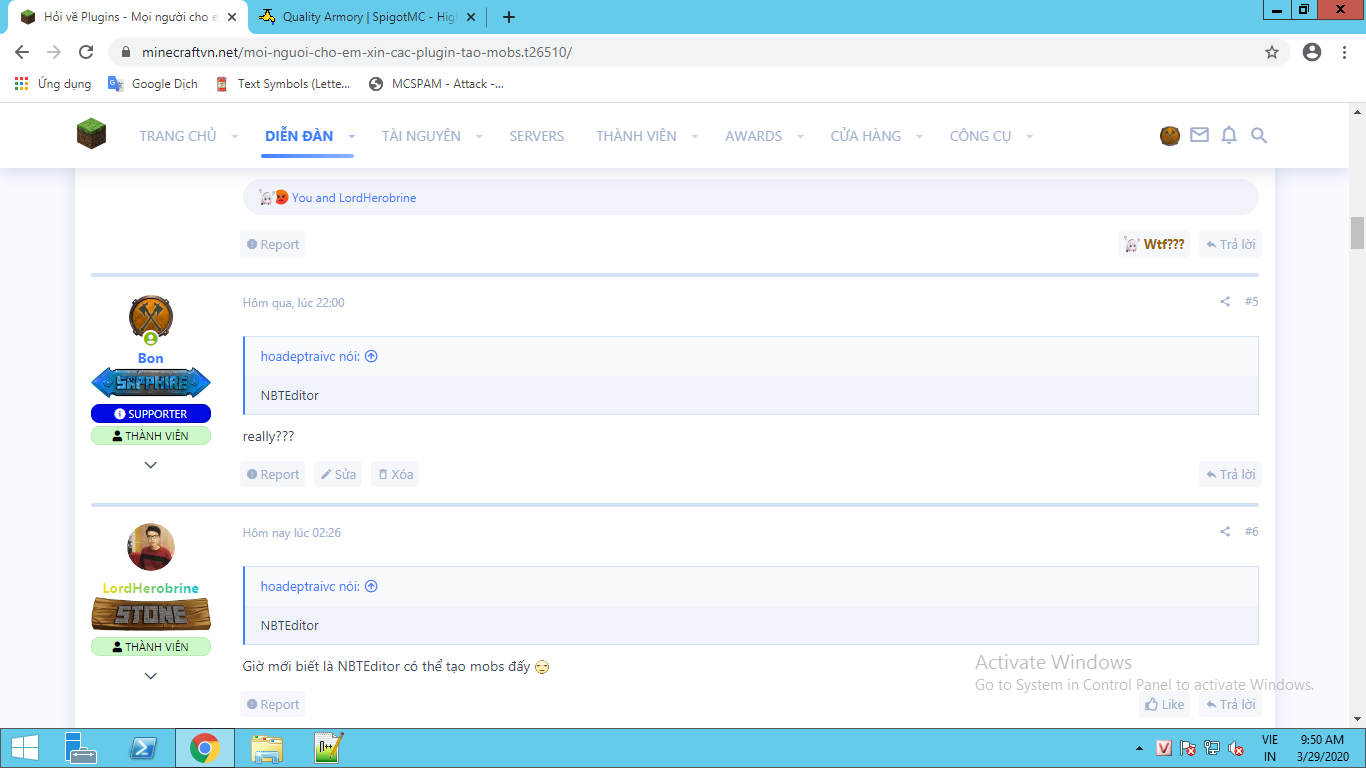The height and width of the screenshot is (768, 1366).
Task: Click Xóa to delete post #5
Action: tap(394, 475)
